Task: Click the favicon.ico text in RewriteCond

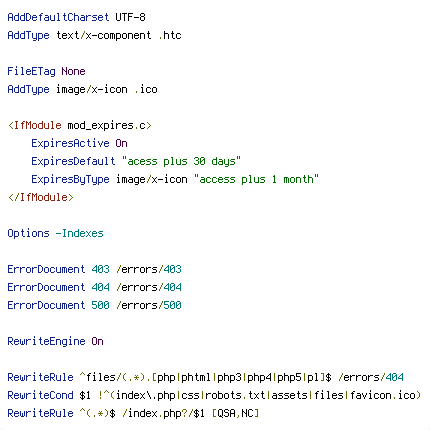Action: (x=383, y=395)
